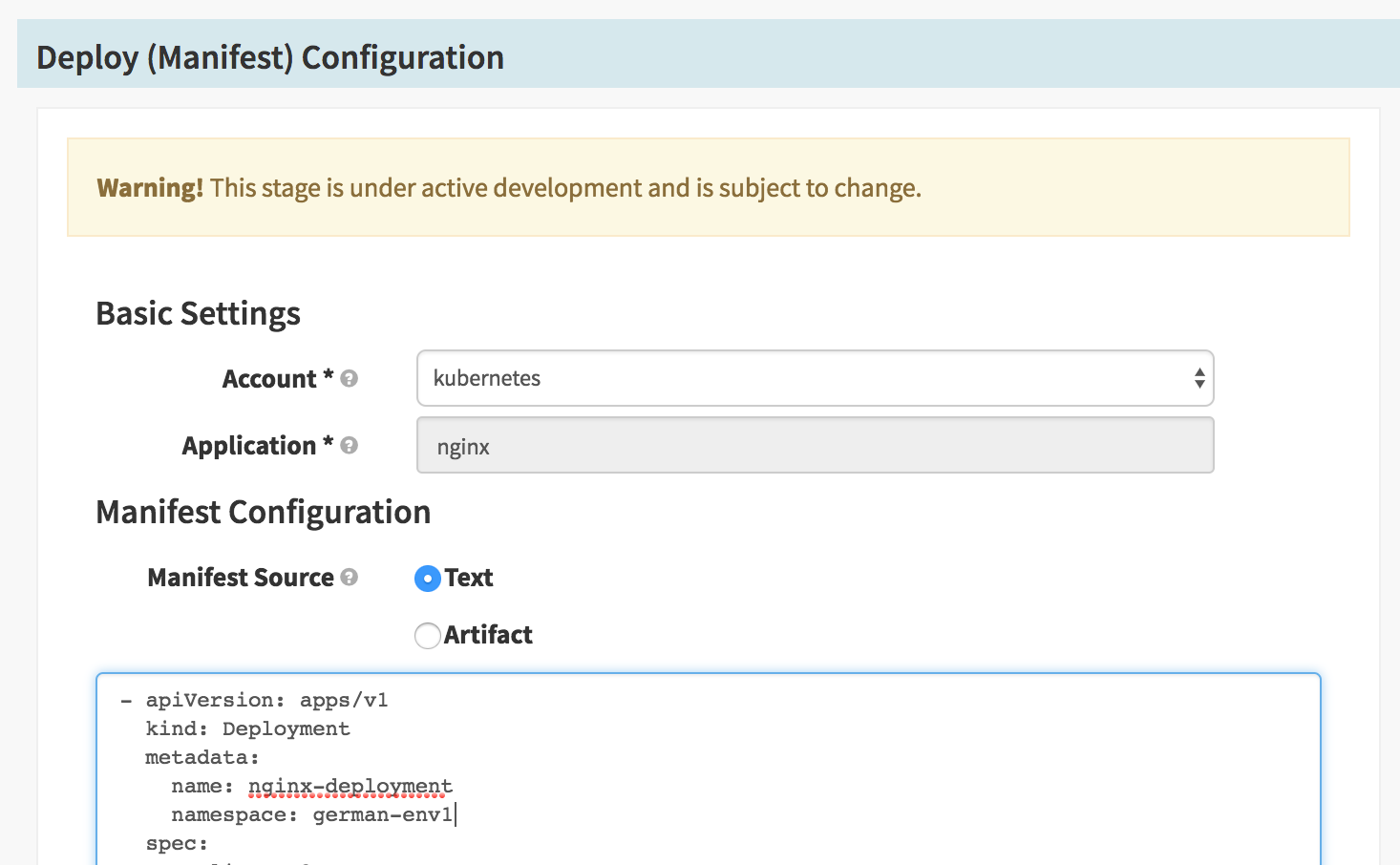1400x865 pixels.
Task: Select the Text manifest source option
Action: [x=428, y=579]
